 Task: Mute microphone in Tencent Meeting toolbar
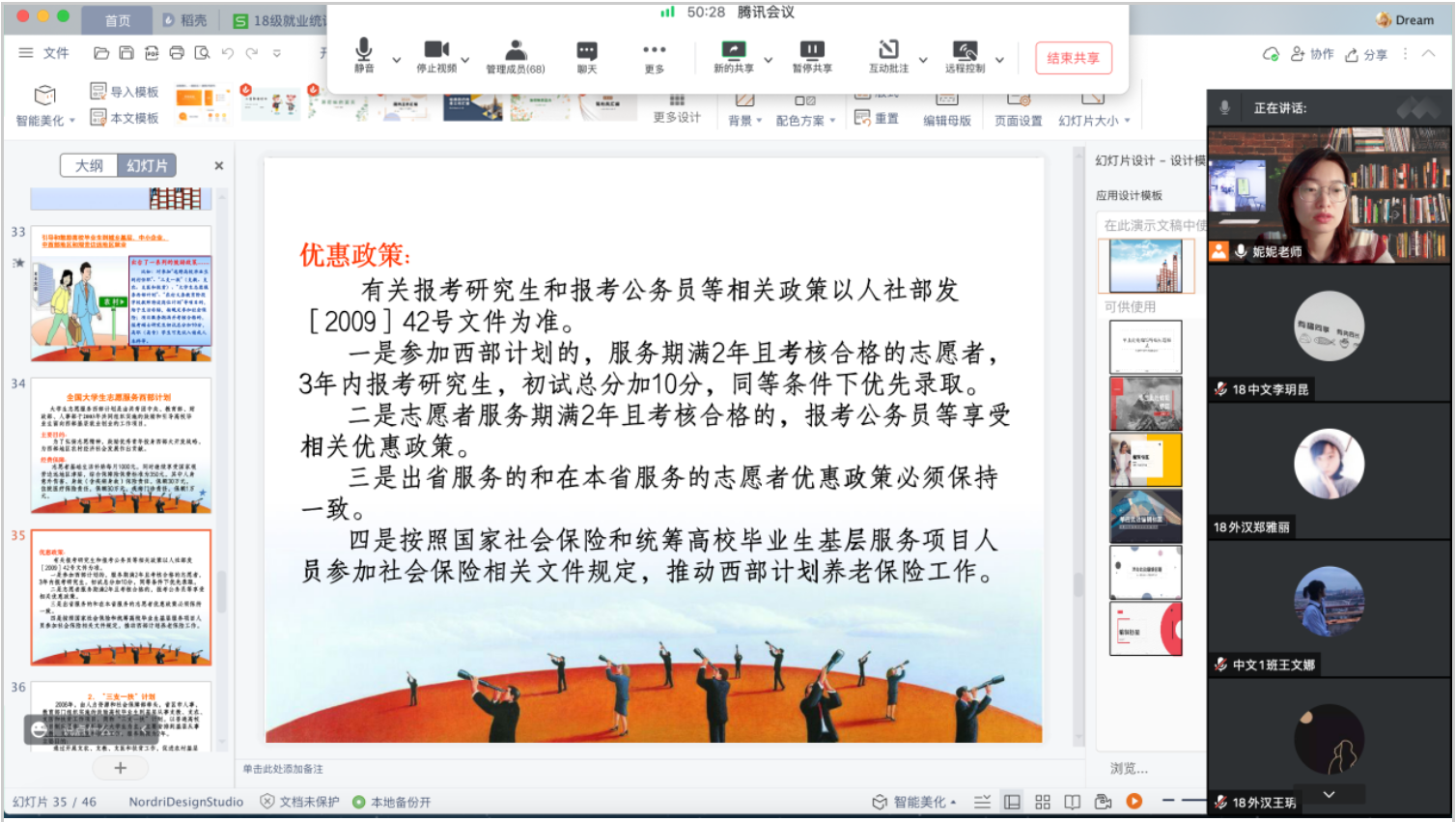[x=364, y=56]
